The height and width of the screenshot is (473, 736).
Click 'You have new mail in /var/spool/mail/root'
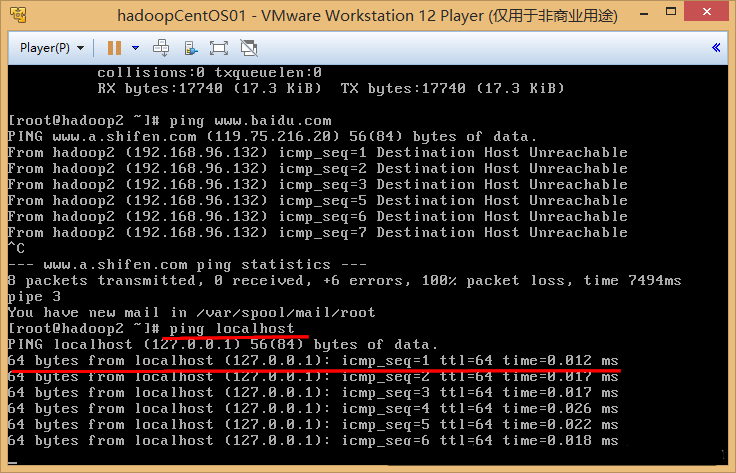pos(192,313)
